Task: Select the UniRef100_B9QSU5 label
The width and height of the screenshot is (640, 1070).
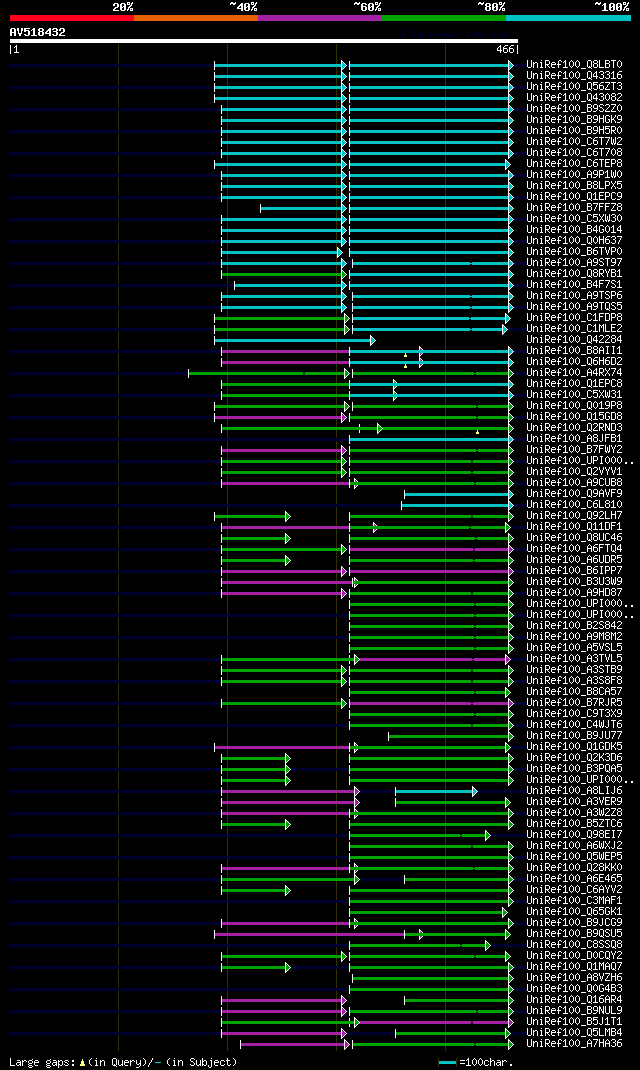Action: pos(574,934)
